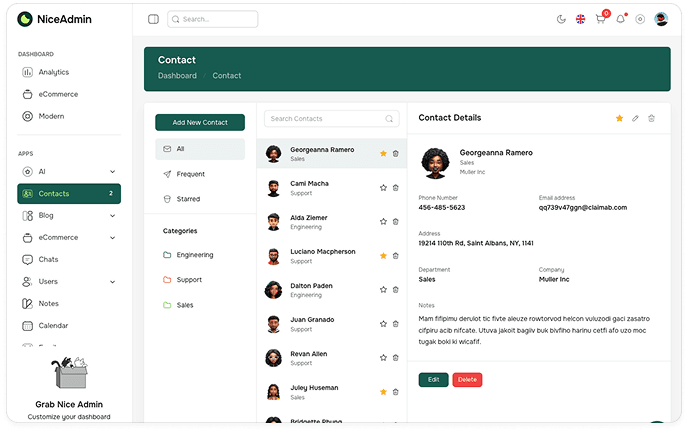Click the sidebar toggle icon in header
Screen dimensions: 688x432
point(153,19)
